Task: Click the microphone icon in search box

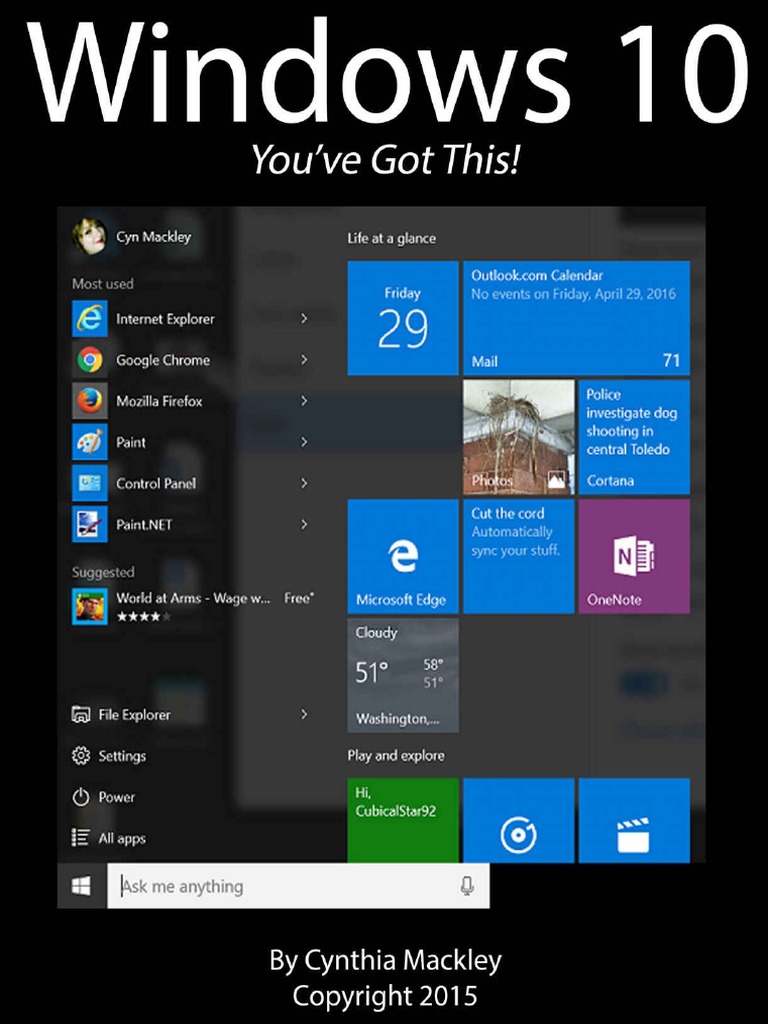Action: [x=466, y=886]
